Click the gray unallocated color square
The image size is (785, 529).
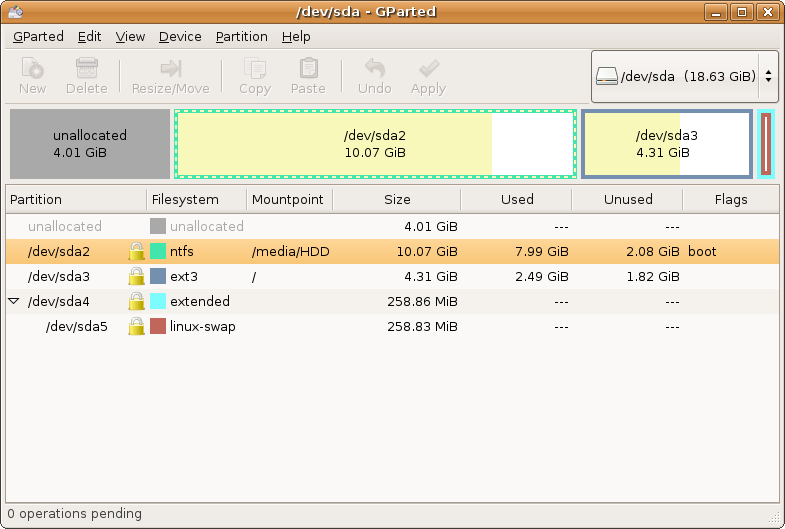(x=158, y=226)
